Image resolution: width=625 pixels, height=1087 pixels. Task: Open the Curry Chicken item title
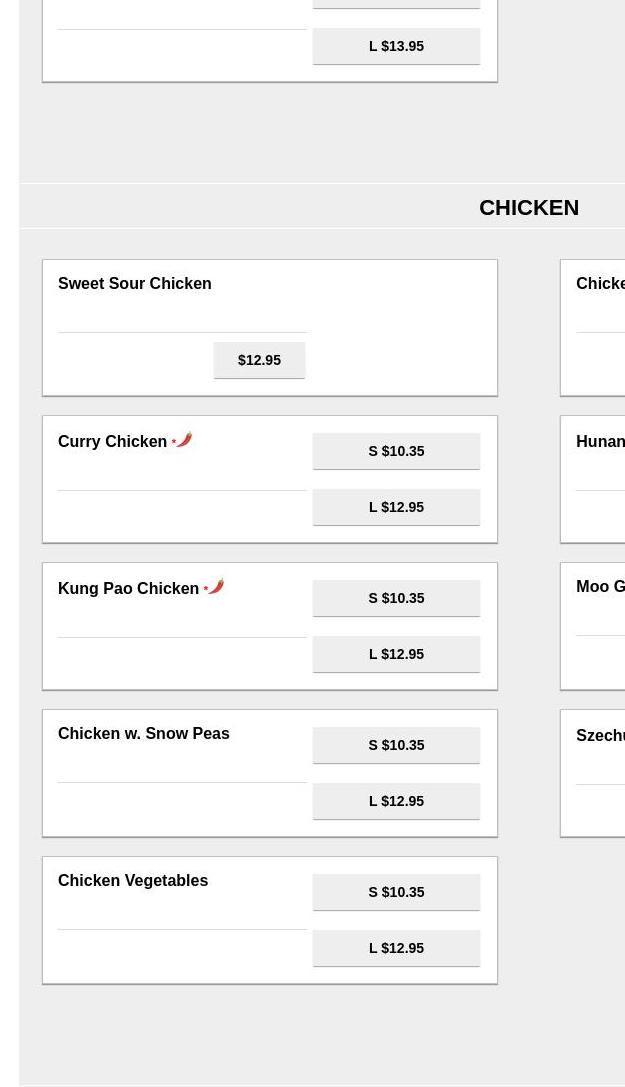point(113,442)
